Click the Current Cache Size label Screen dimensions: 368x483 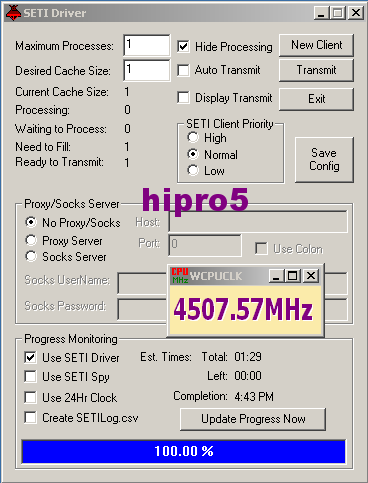(62, 92)
